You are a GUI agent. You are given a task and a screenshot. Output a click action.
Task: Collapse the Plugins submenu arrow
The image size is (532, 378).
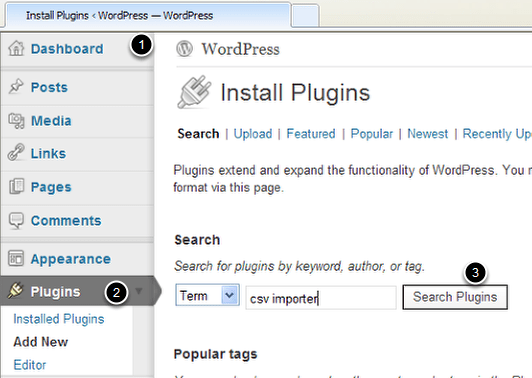click(x=138, y=291)
